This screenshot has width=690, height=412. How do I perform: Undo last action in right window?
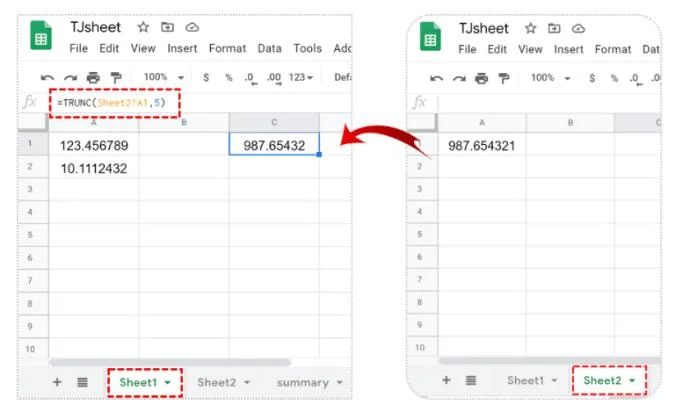[x=436, y=79]
